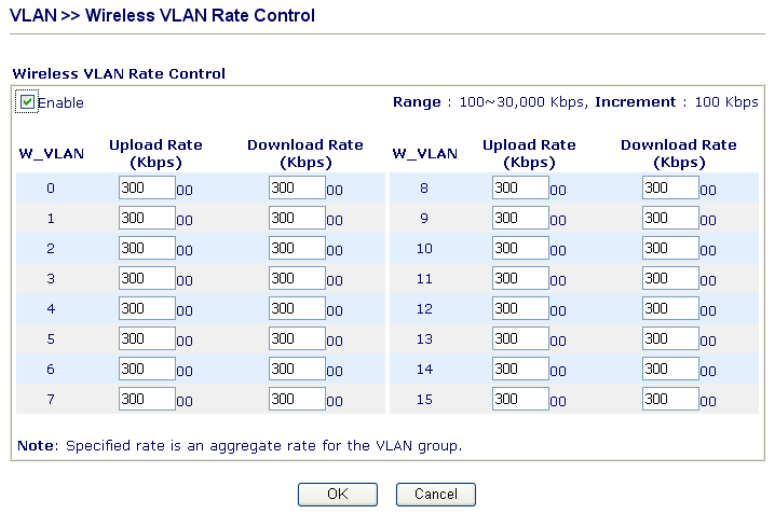This screenshot has height=513, width=774.
Task: Focus Download Rate input for W_VLAN 5
Action: [x=297, y=338]
